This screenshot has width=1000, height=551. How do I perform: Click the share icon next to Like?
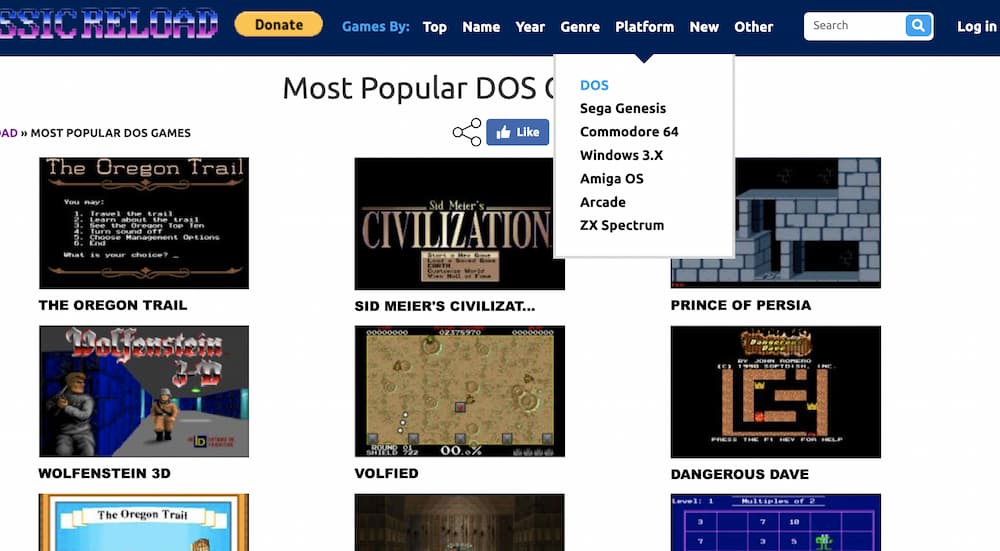467,132
